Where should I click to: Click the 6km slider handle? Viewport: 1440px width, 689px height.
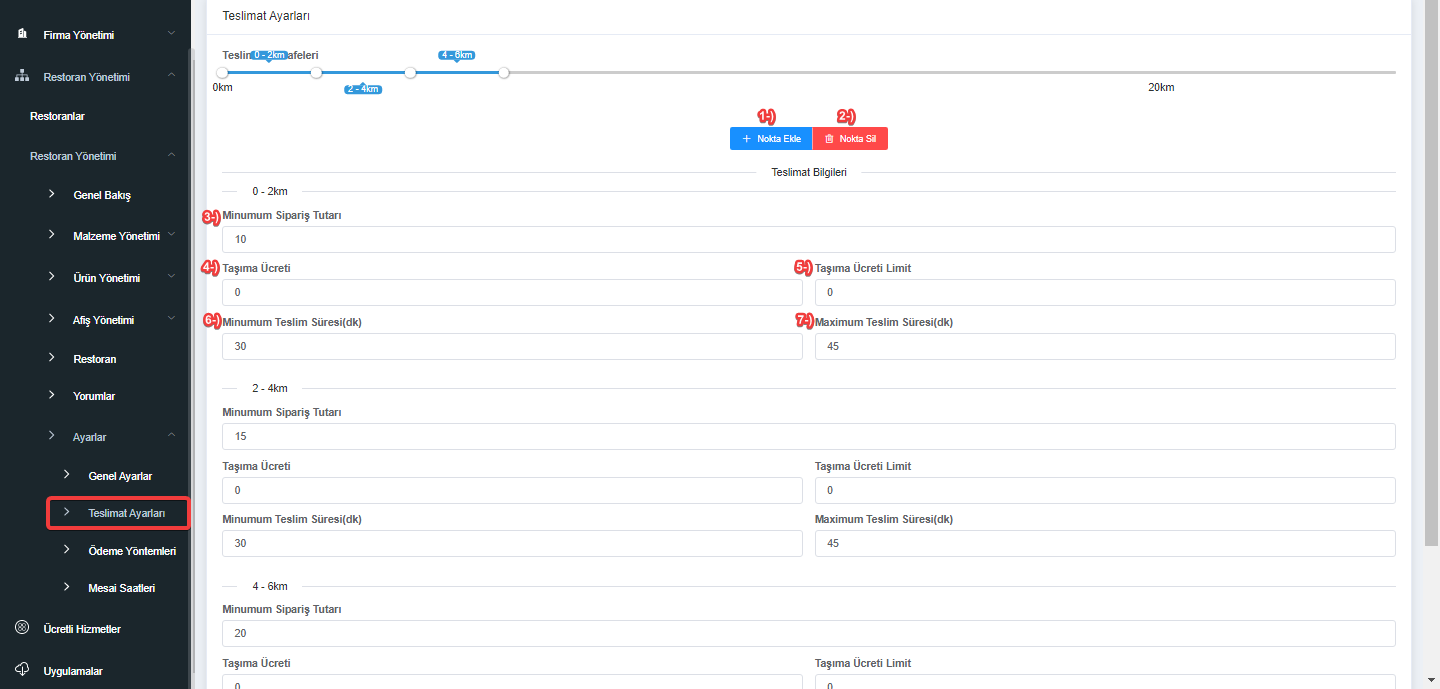pos(504,72)
